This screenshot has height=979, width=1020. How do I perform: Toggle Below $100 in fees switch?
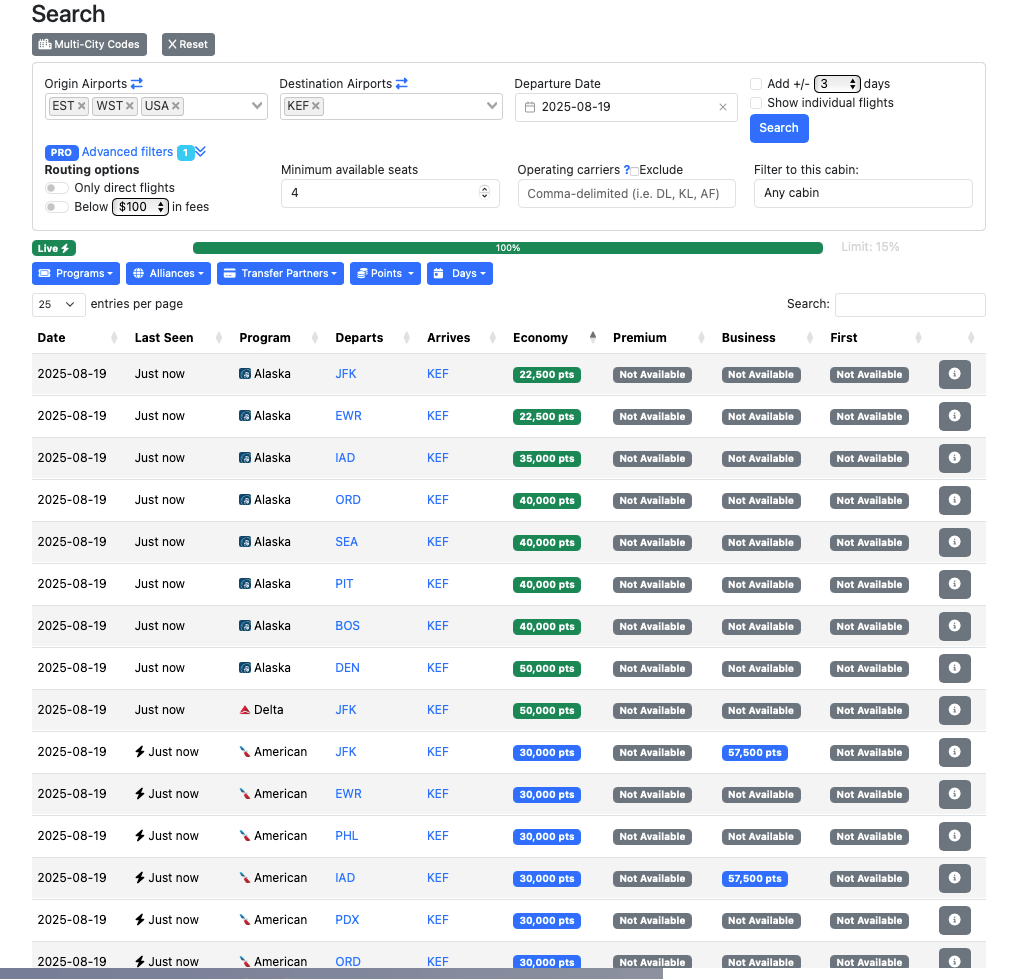[x=57, y=207]
